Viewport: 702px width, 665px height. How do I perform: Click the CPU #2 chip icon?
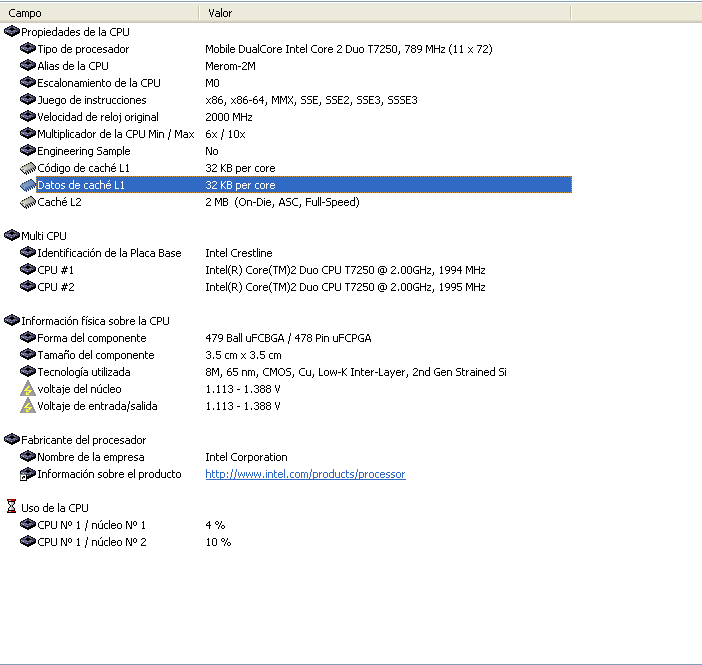(28, 287)
